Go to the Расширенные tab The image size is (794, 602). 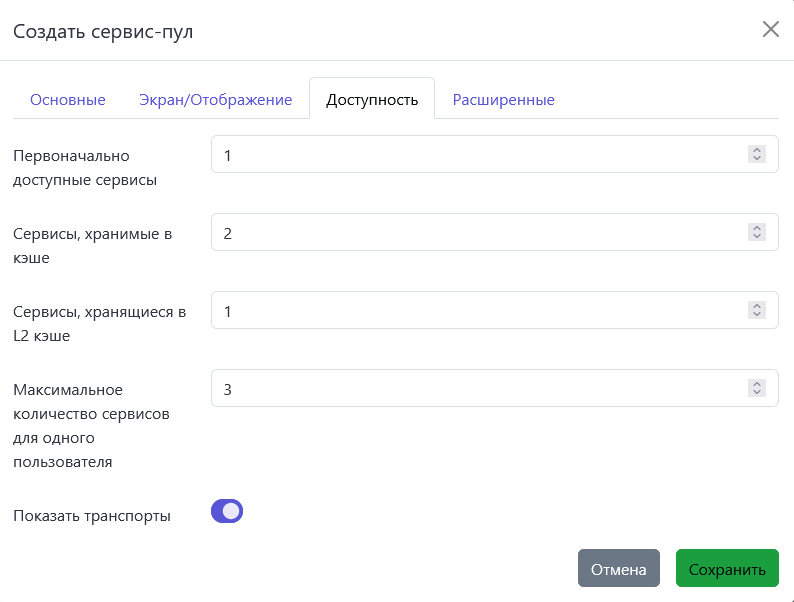503,100
